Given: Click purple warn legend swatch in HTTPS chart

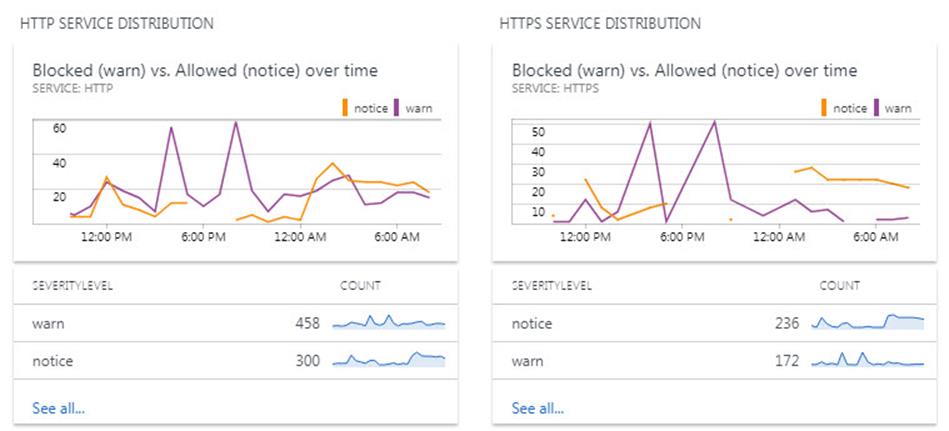Looking at the screenshot, I should pyautogui.click(x=876, y=108).
